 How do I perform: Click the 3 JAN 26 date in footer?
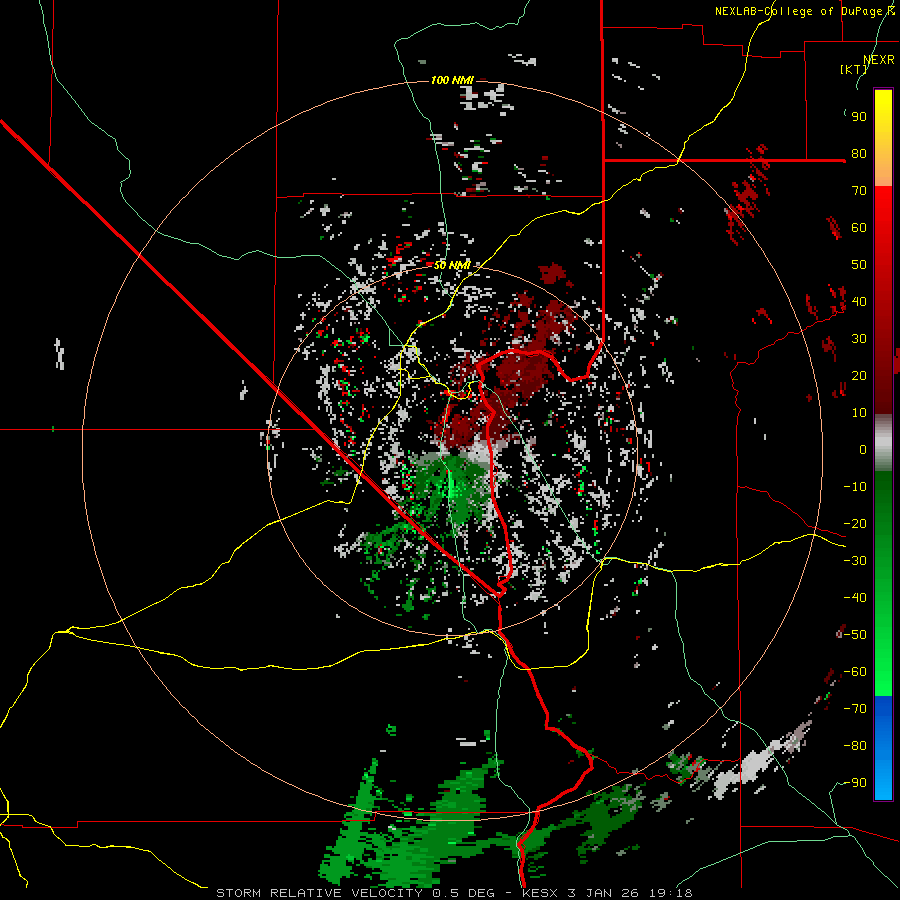[604, 893]
